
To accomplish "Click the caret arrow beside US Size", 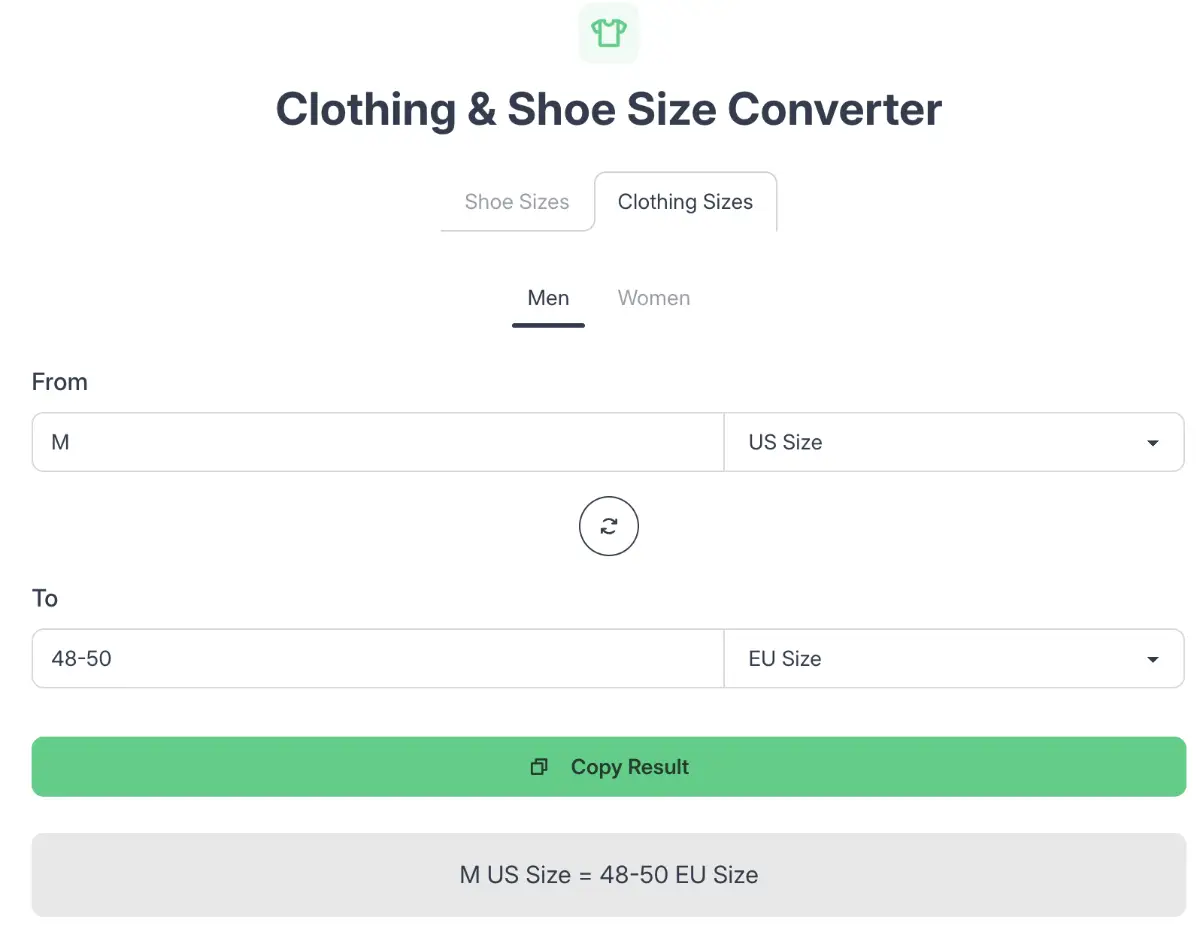I will [x=1153, y=443].
